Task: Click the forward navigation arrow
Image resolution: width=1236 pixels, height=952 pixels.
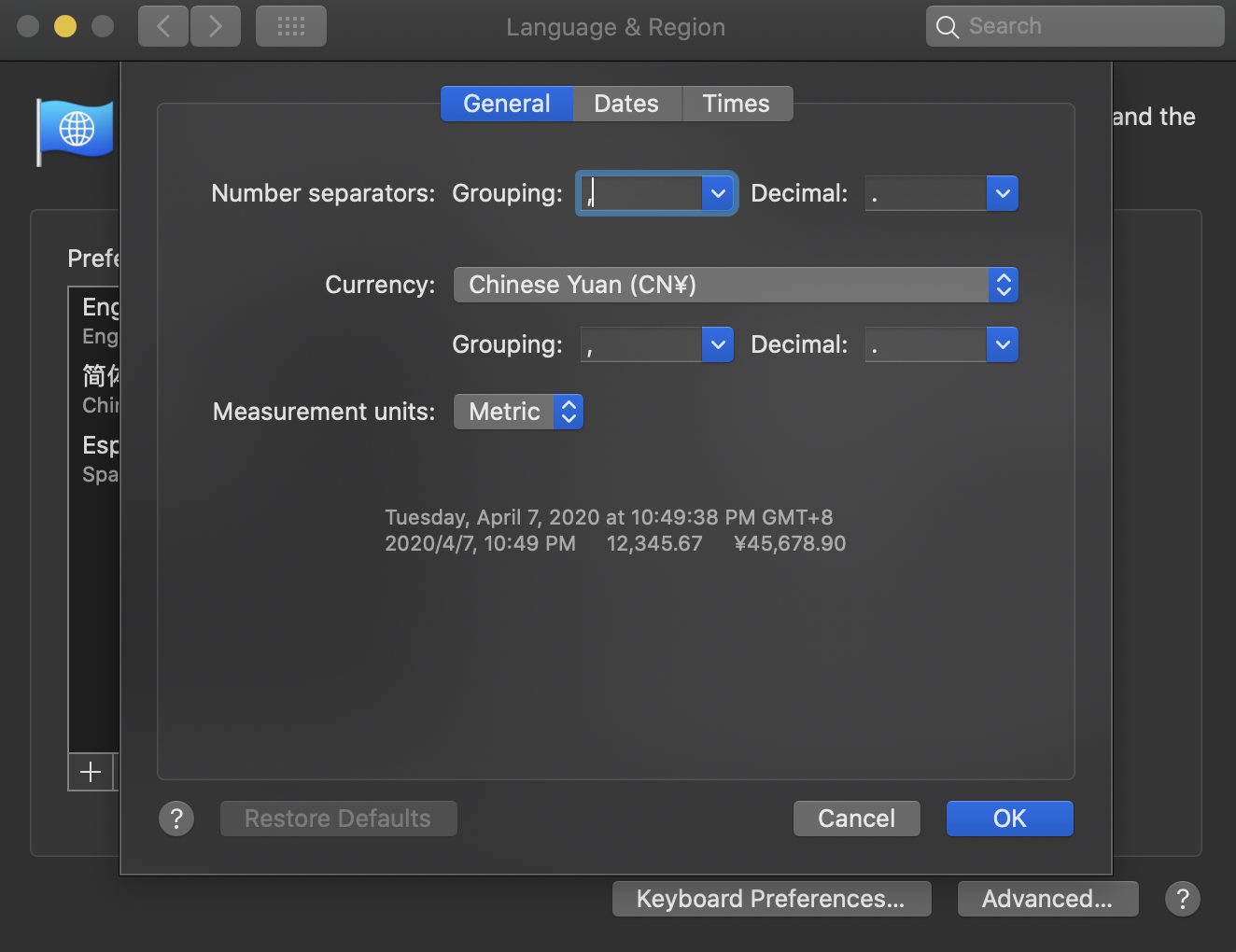Action: click(216, 26)
